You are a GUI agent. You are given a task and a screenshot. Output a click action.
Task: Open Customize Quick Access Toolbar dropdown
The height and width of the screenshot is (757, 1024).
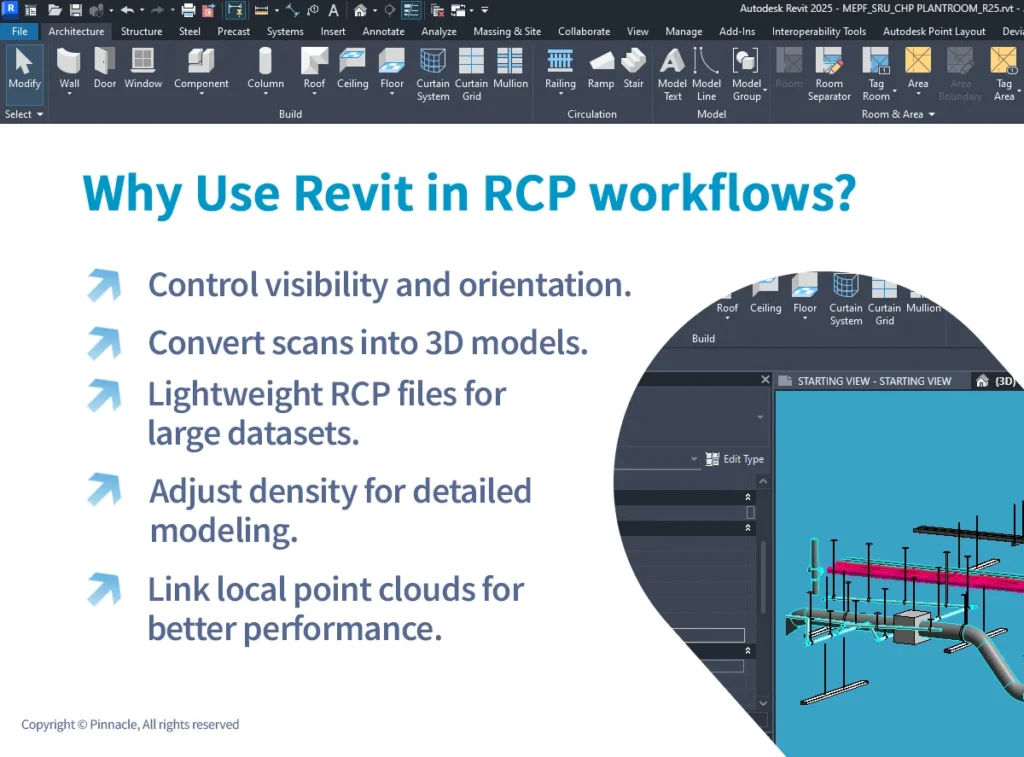485,10
